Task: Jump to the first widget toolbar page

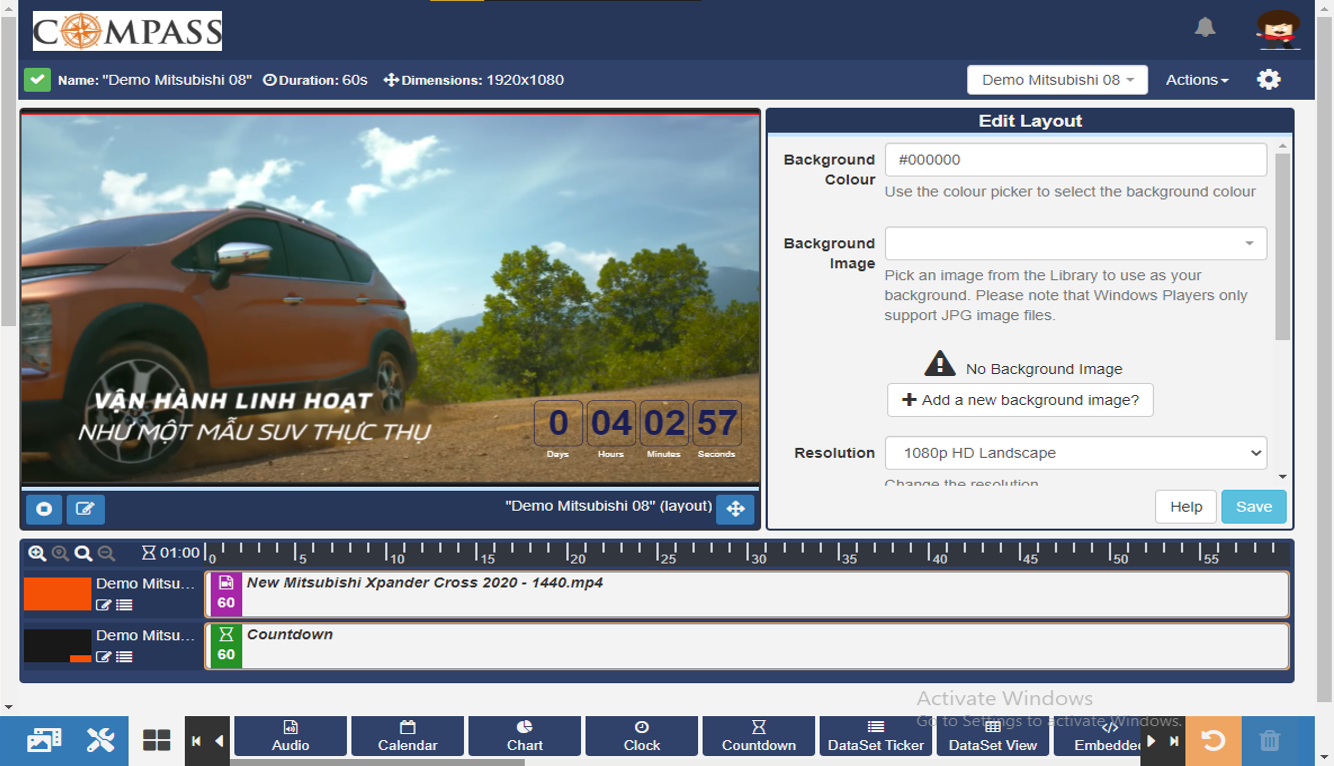Action: (x=196, y=741)
